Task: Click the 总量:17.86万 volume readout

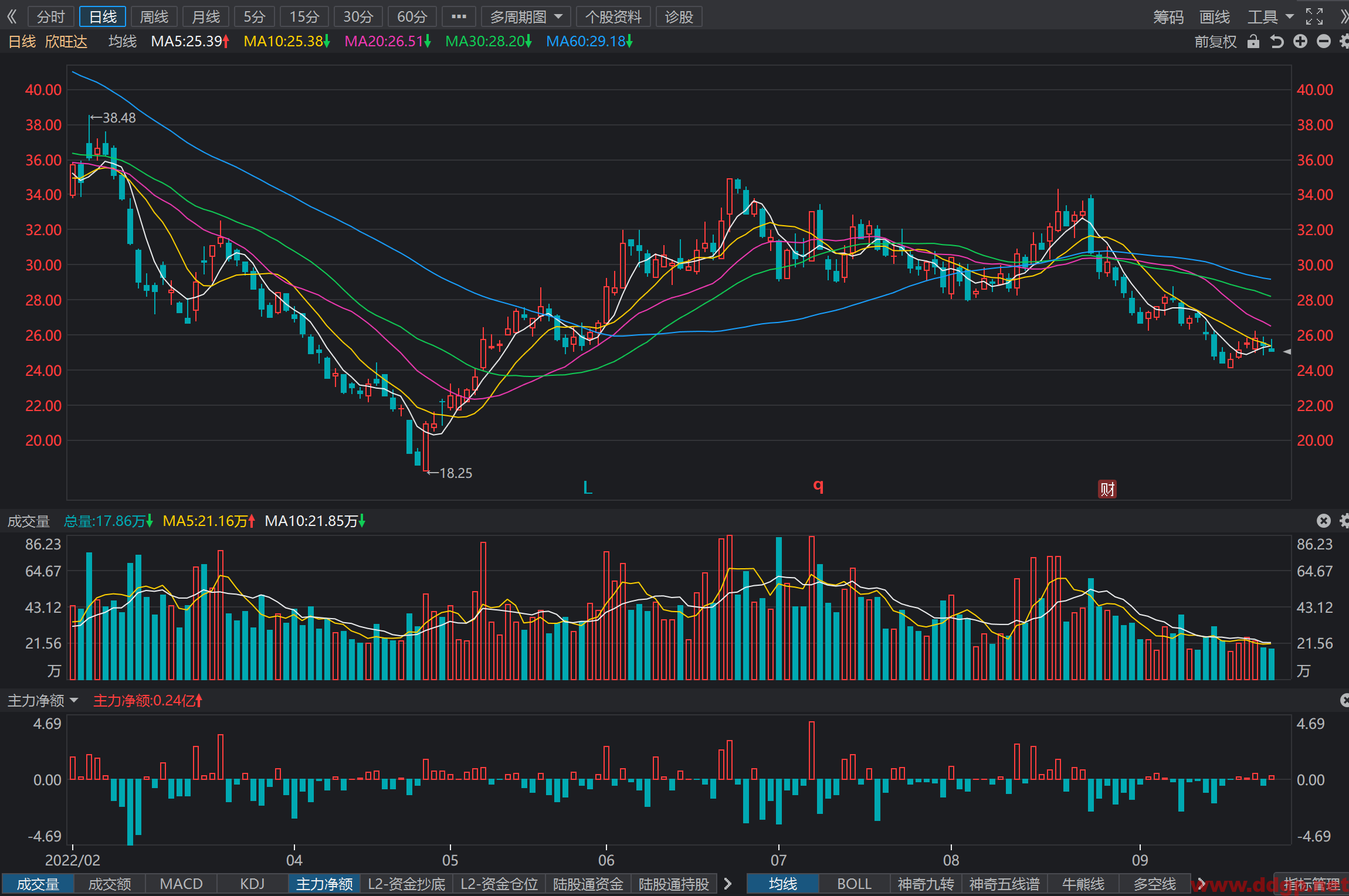Action: click(109, 521)
